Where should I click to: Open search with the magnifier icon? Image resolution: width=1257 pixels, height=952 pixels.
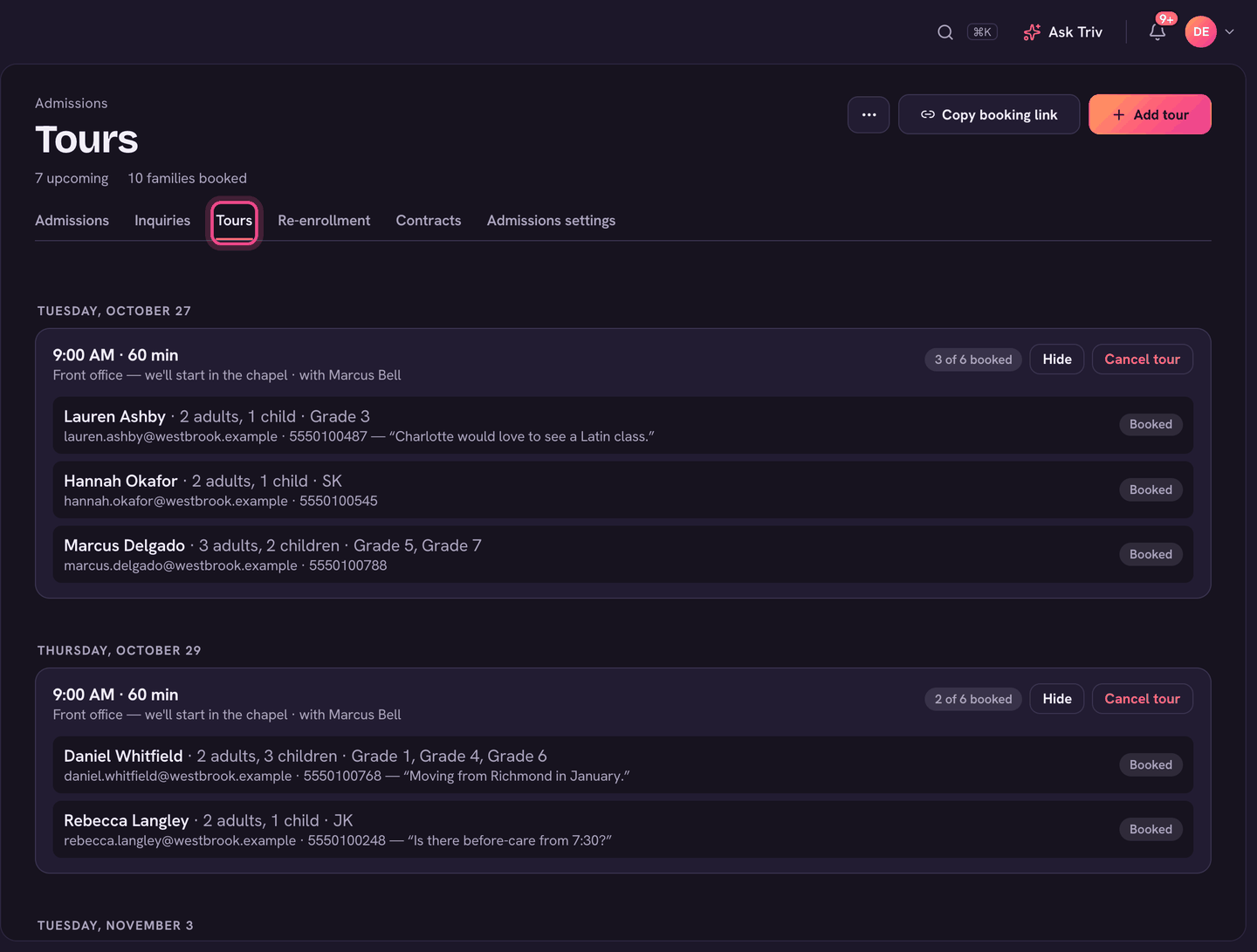pos(944,32)
